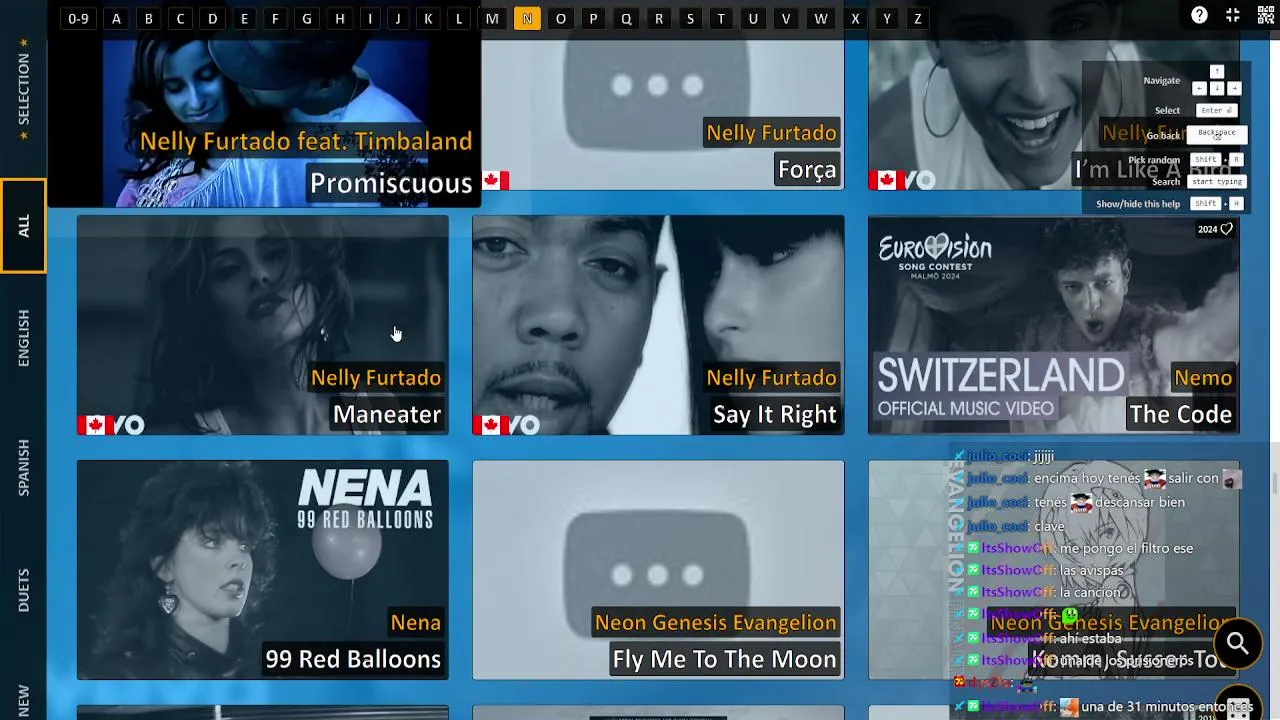Pick letter Y in alphabet bar
This screenshot has height=720, width=1280.
886,19
